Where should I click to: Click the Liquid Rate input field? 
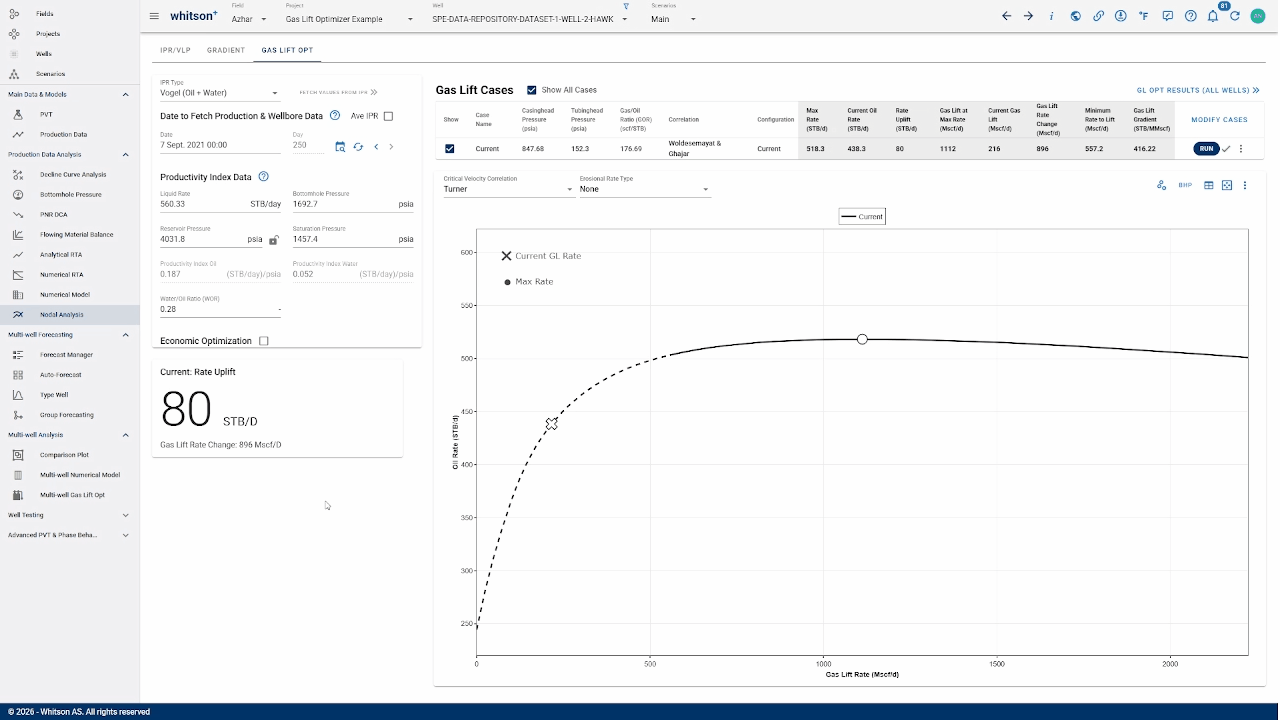tap(200, 204)
